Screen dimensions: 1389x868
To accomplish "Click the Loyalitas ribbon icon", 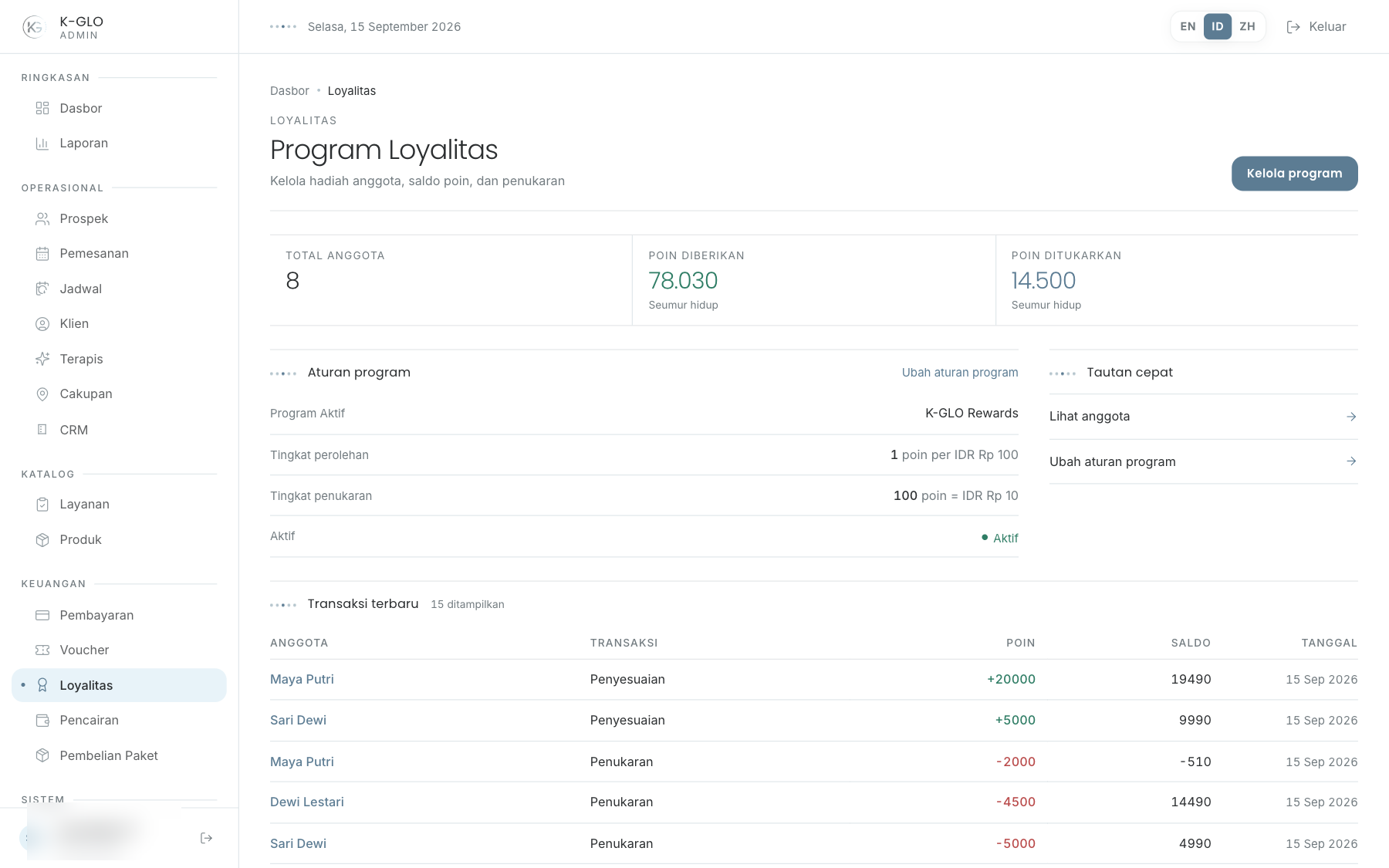I will (42, 685).
